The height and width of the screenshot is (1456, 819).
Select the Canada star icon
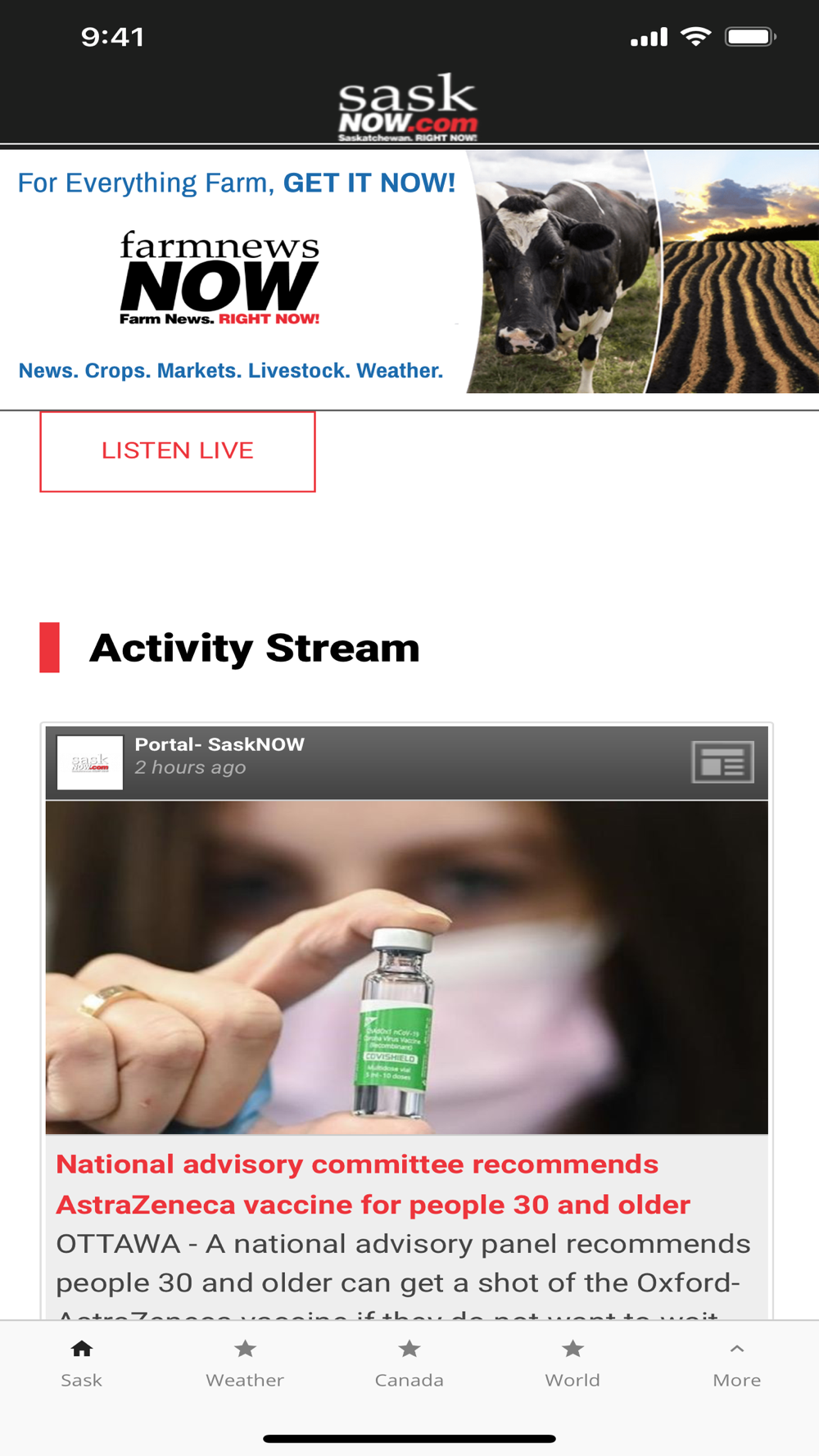point(409,1349)
